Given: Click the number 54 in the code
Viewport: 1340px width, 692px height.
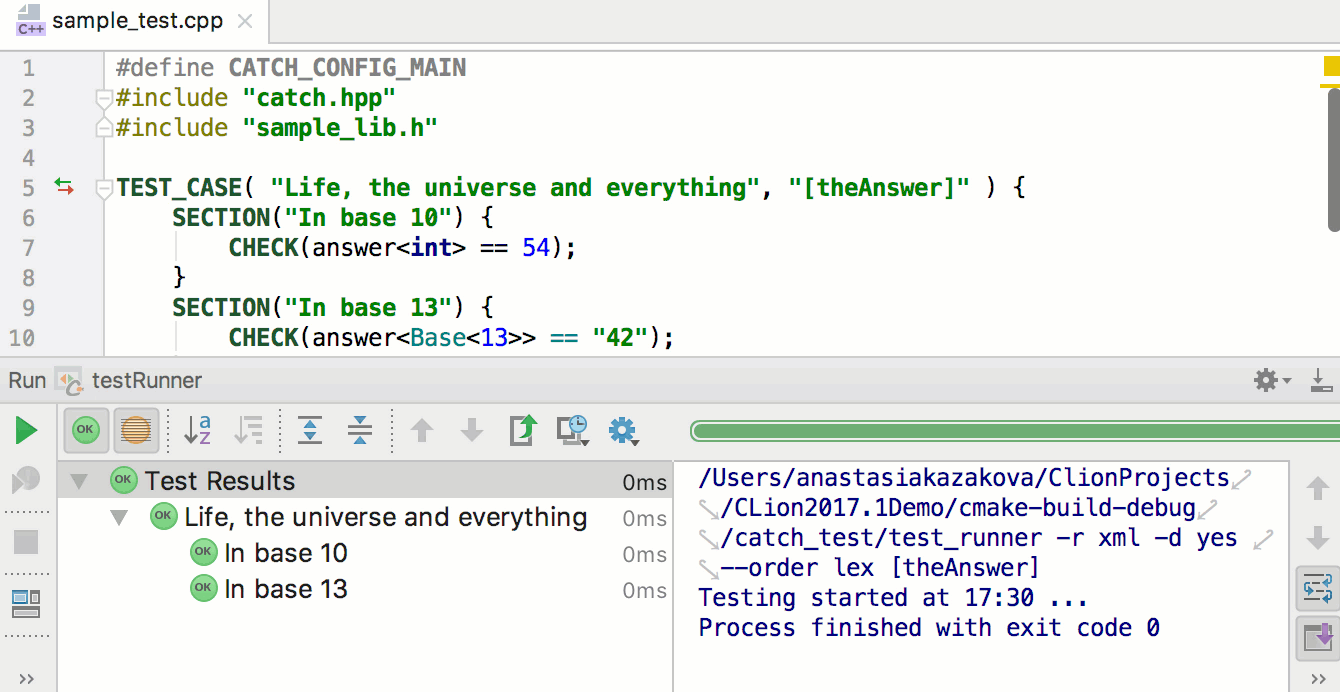Looking at the screenshot, I should pyautogui.click(x=536, y=248).
